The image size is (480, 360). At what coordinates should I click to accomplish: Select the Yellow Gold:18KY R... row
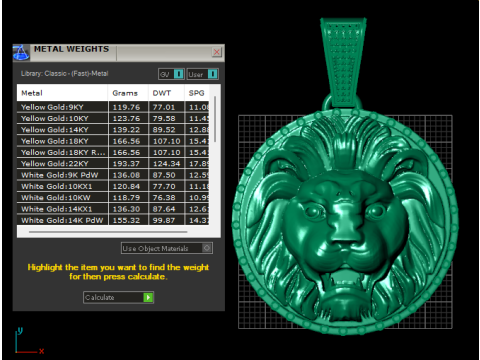tap(113, 152)
